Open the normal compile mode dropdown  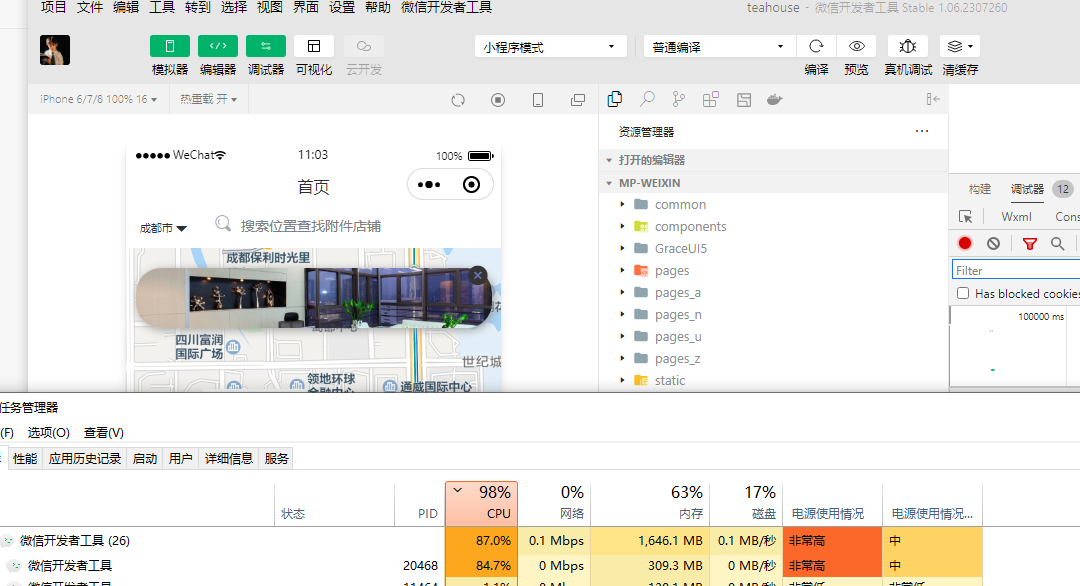(720, 47)
